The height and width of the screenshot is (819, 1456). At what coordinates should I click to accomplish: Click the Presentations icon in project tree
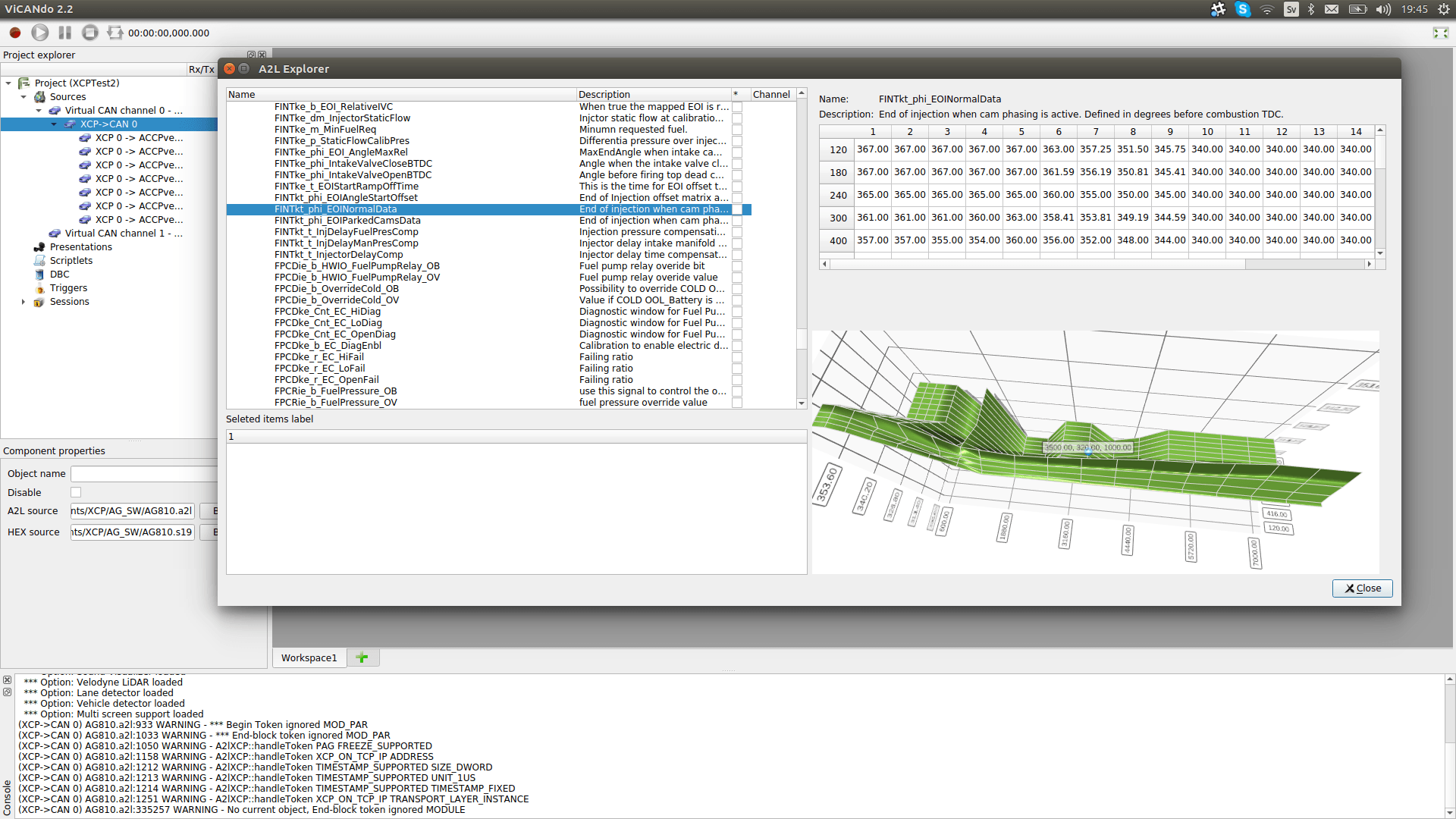pyautogui.click(x=39, y=246)
